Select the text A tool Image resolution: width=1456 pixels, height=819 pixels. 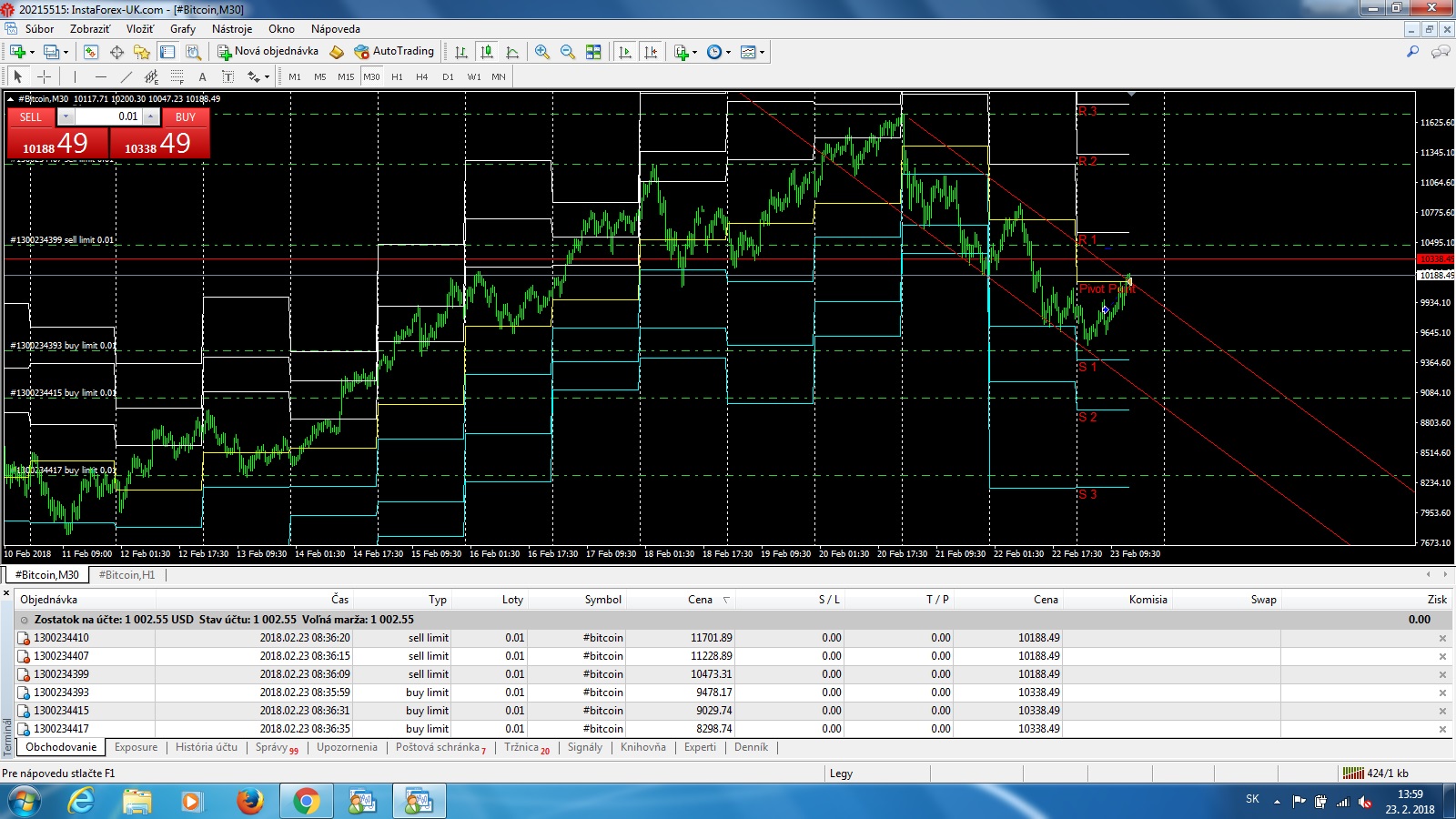202,76
